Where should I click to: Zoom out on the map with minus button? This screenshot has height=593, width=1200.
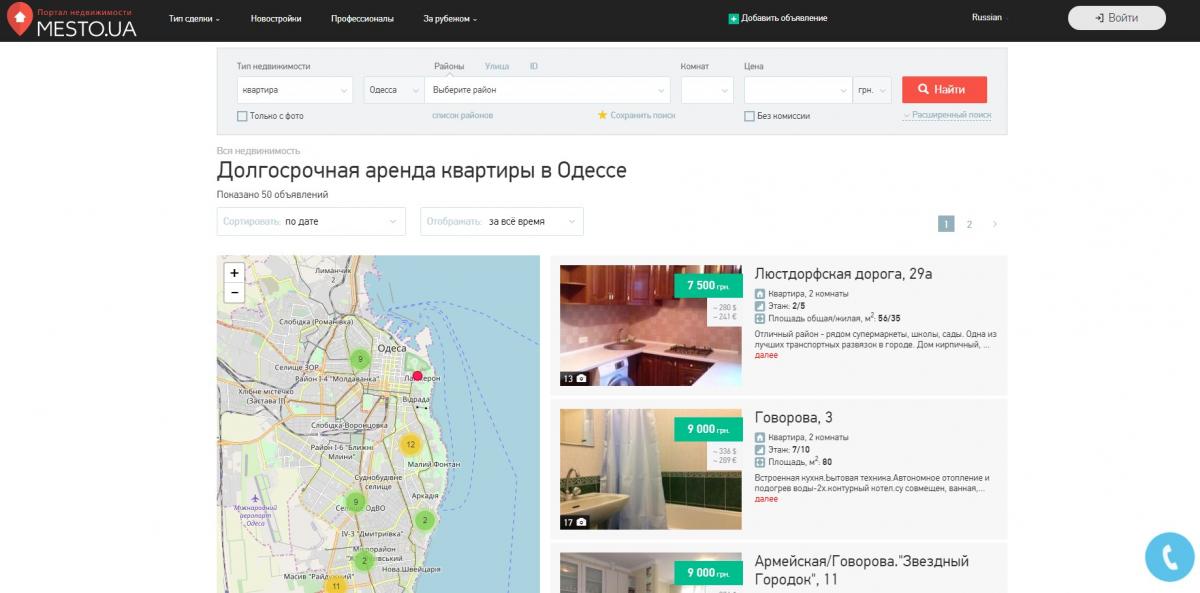(234, 292)
